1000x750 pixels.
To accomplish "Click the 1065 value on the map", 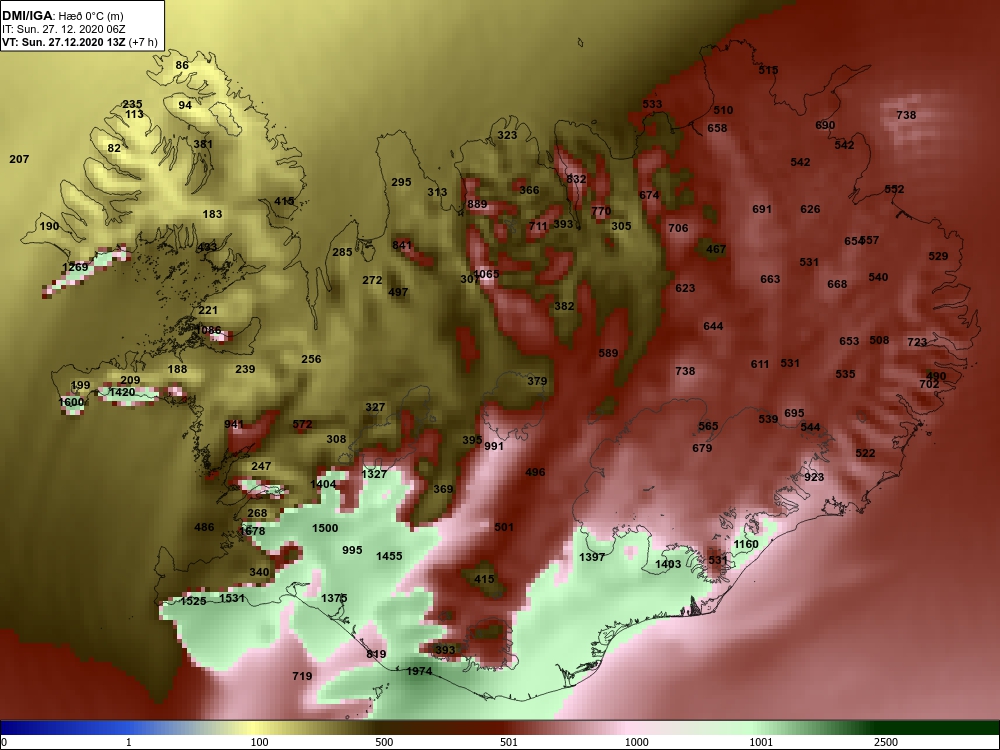I will (487, 274).
